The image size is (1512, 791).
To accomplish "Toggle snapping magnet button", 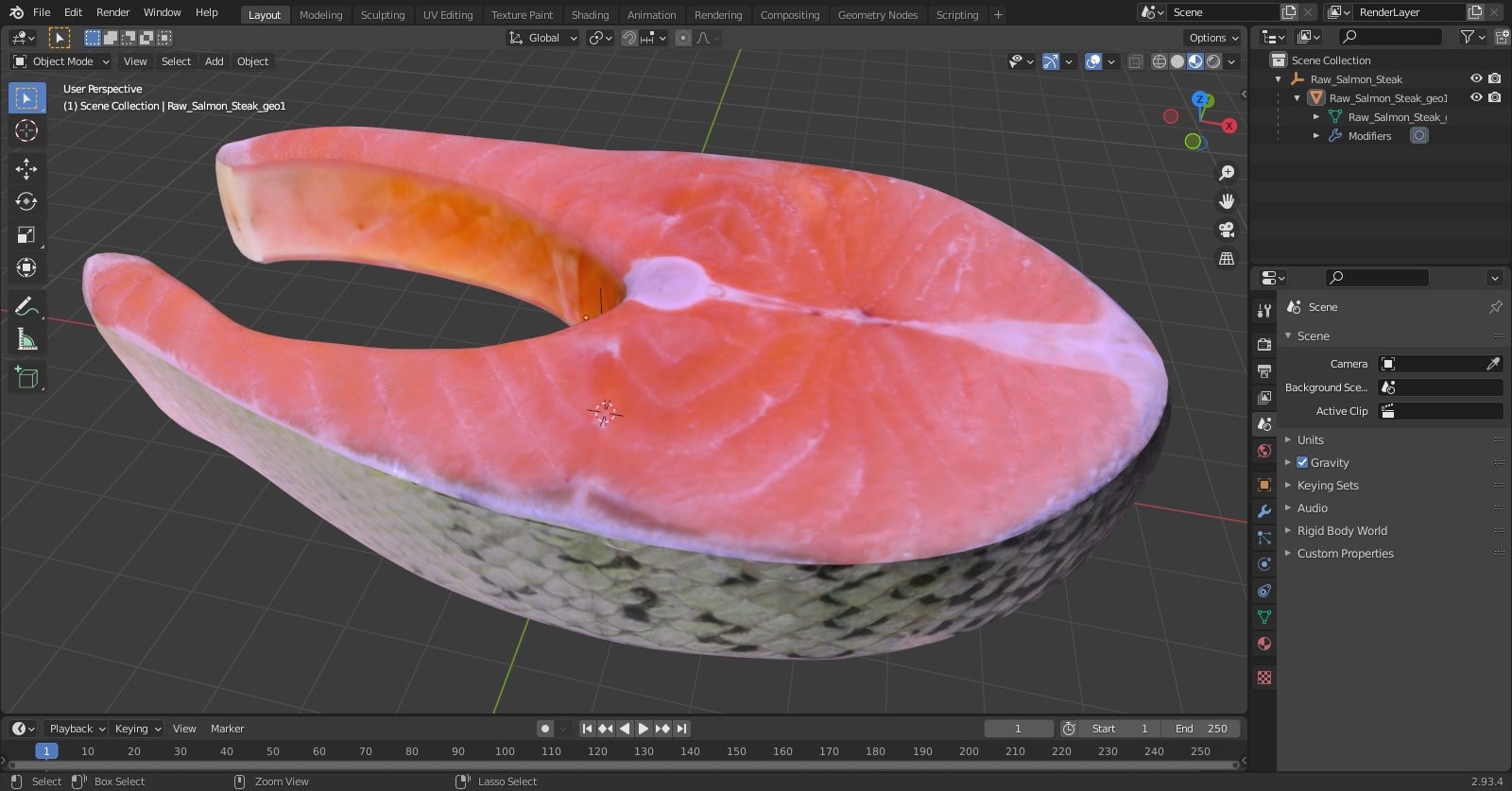I will pos(629,38).
